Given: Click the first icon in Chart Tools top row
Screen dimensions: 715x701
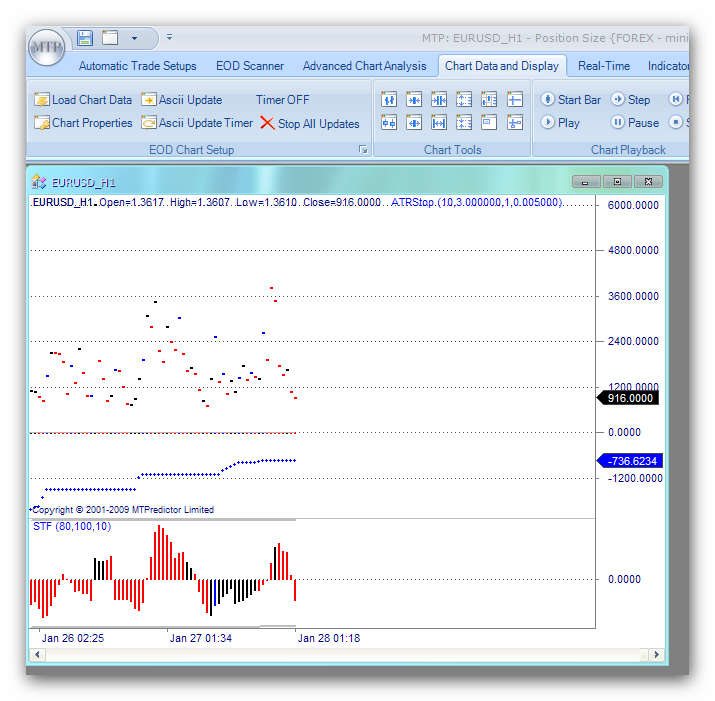Looking at the screenshot, I should click(389, 100).
